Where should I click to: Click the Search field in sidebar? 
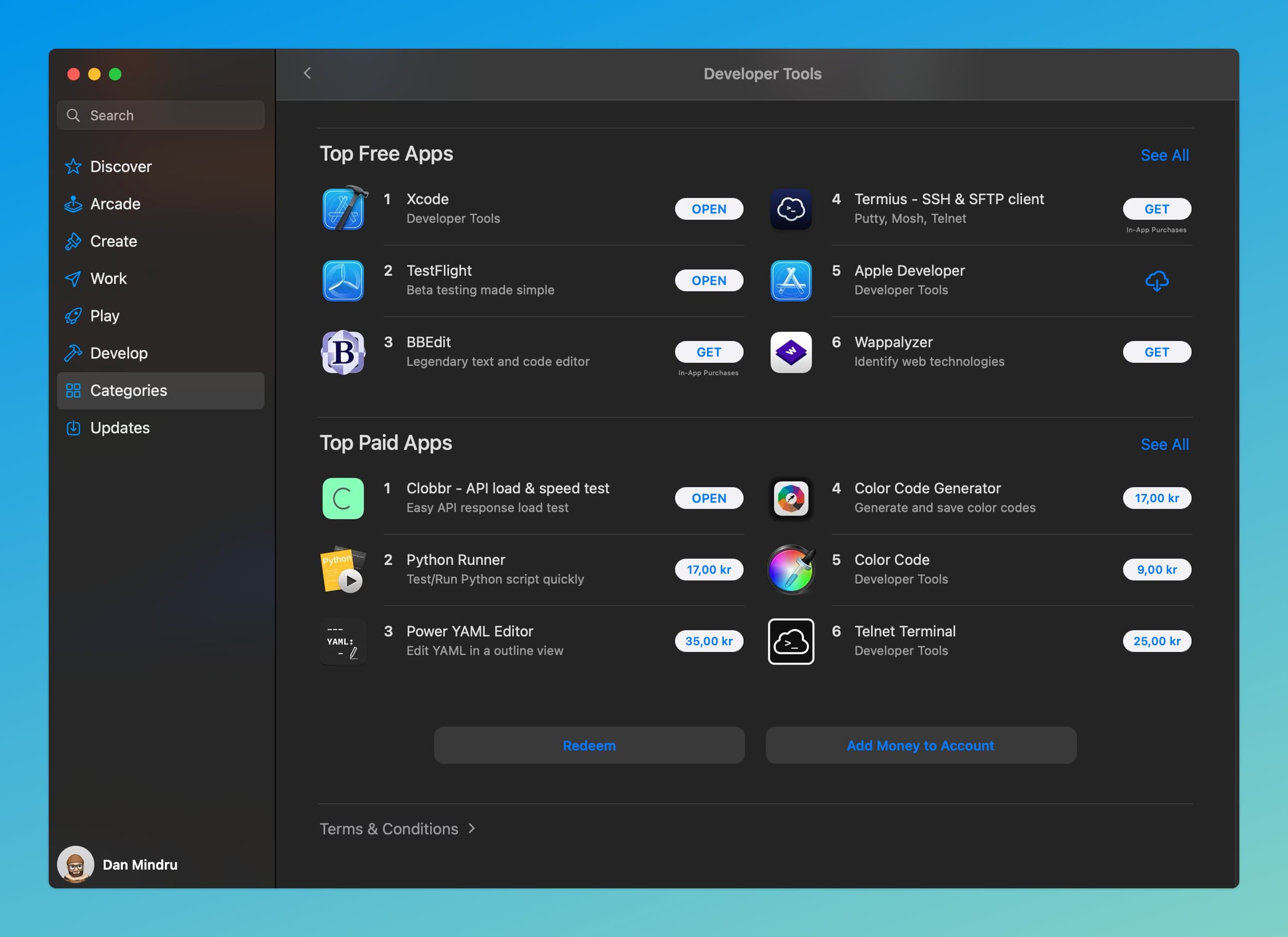tap(160, 115)
